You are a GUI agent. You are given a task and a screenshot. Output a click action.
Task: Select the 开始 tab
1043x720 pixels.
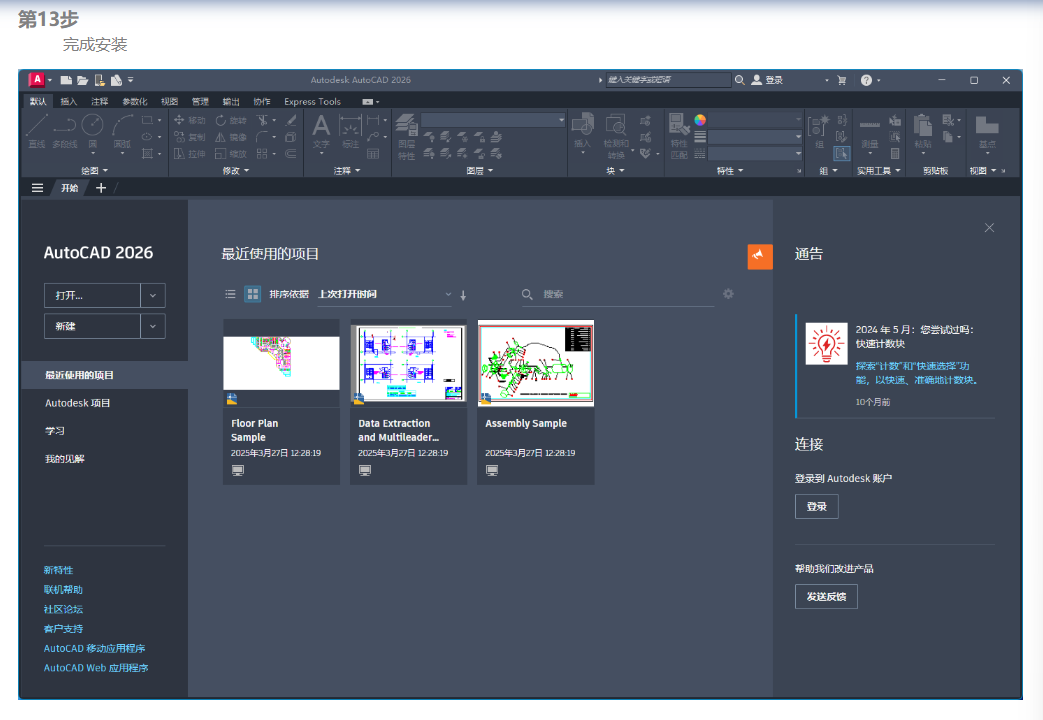[70, 187]
